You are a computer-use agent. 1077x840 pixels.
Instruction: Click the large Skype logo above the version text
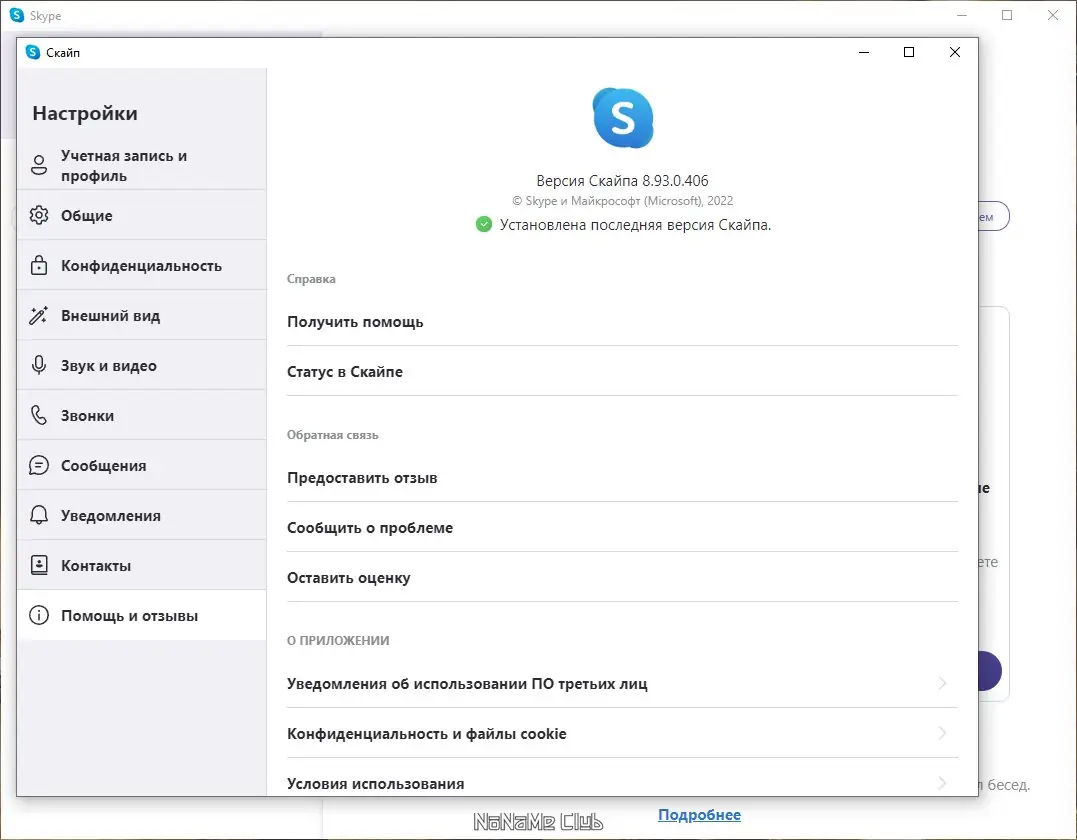point(623,117)
